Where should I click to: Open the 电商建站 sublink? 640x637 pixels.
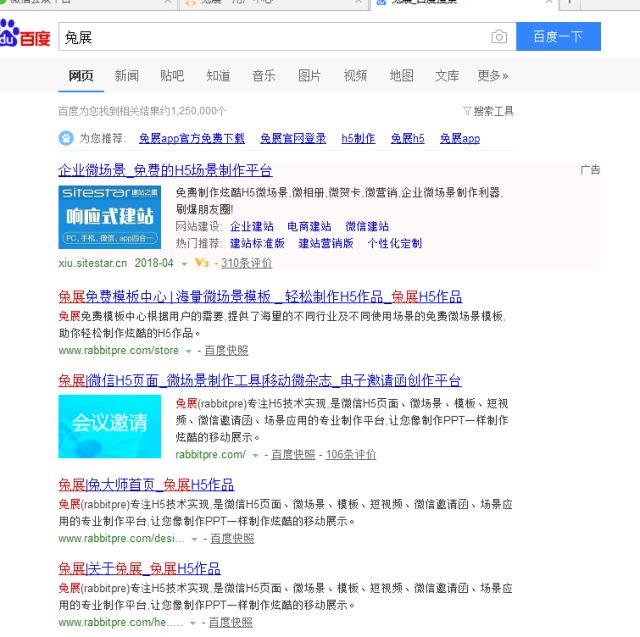pos(309,226)
